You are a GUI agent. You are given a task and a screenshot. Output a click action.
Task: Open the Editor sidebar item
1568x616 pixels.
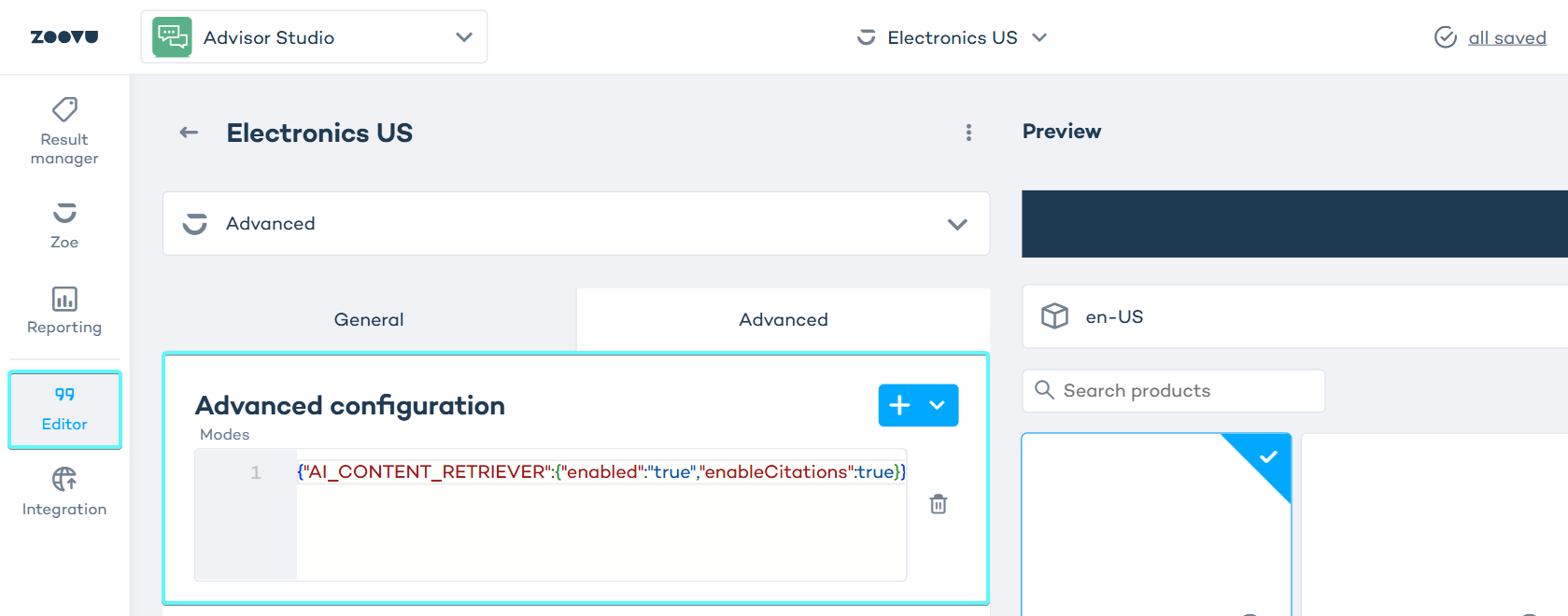pyautogui.click(x=64, y=410)
